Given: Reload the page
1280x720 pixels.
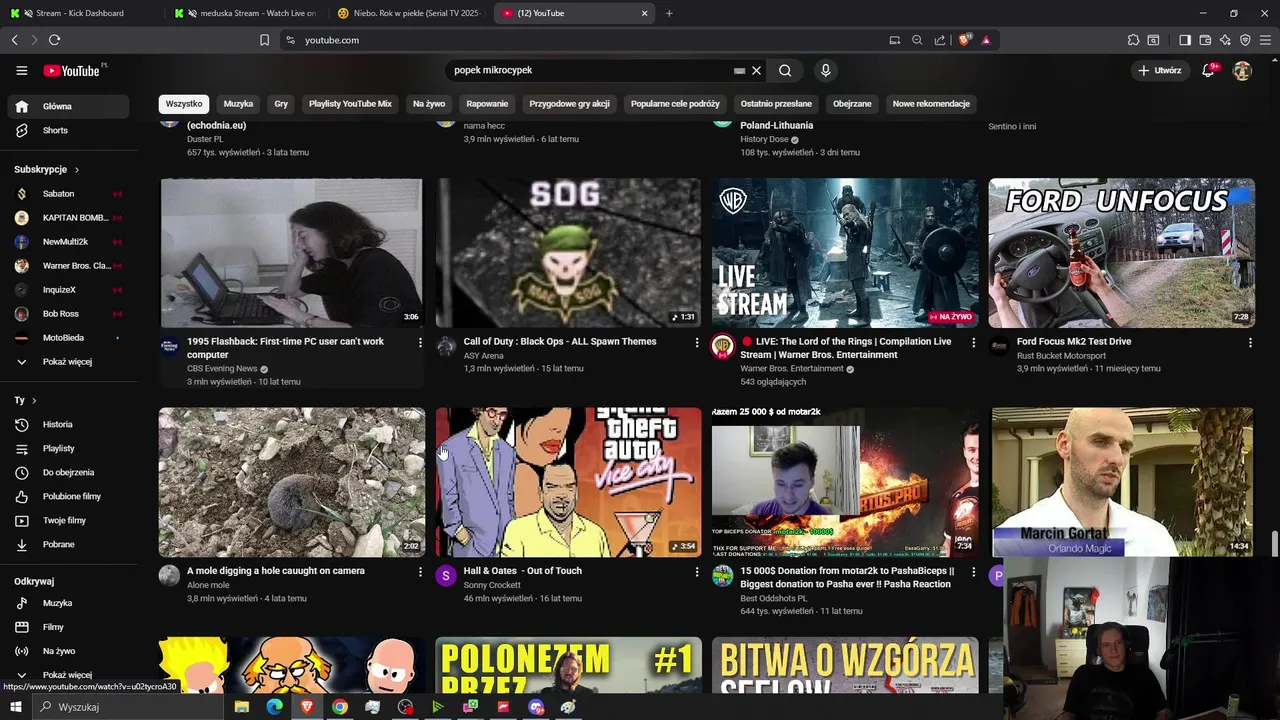Looking at the screenshot, I should click(x=54, y=40).
